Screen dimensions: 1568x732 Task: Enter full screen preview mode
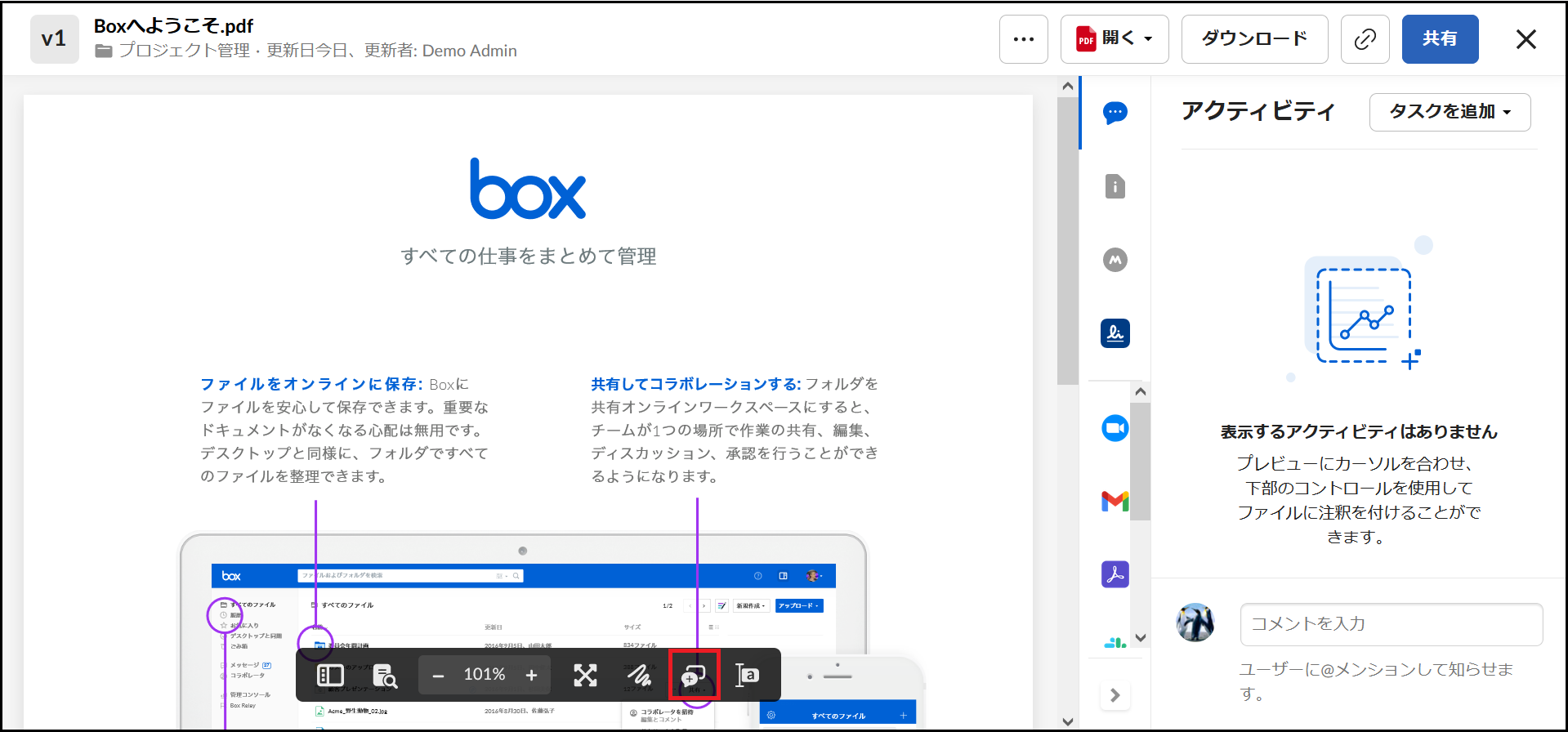coord(585,675)
